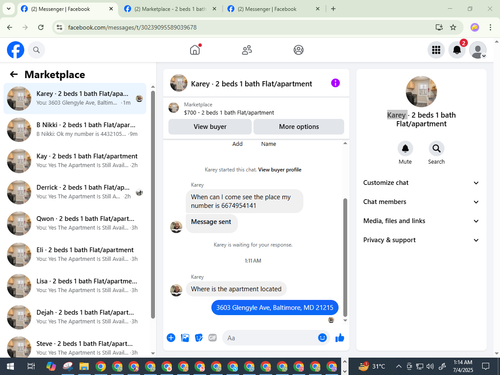Image resolution: width=500 pixels, height=375 pixels.
Task: Open the emoji picker in message box
Action: coord(322,338)
